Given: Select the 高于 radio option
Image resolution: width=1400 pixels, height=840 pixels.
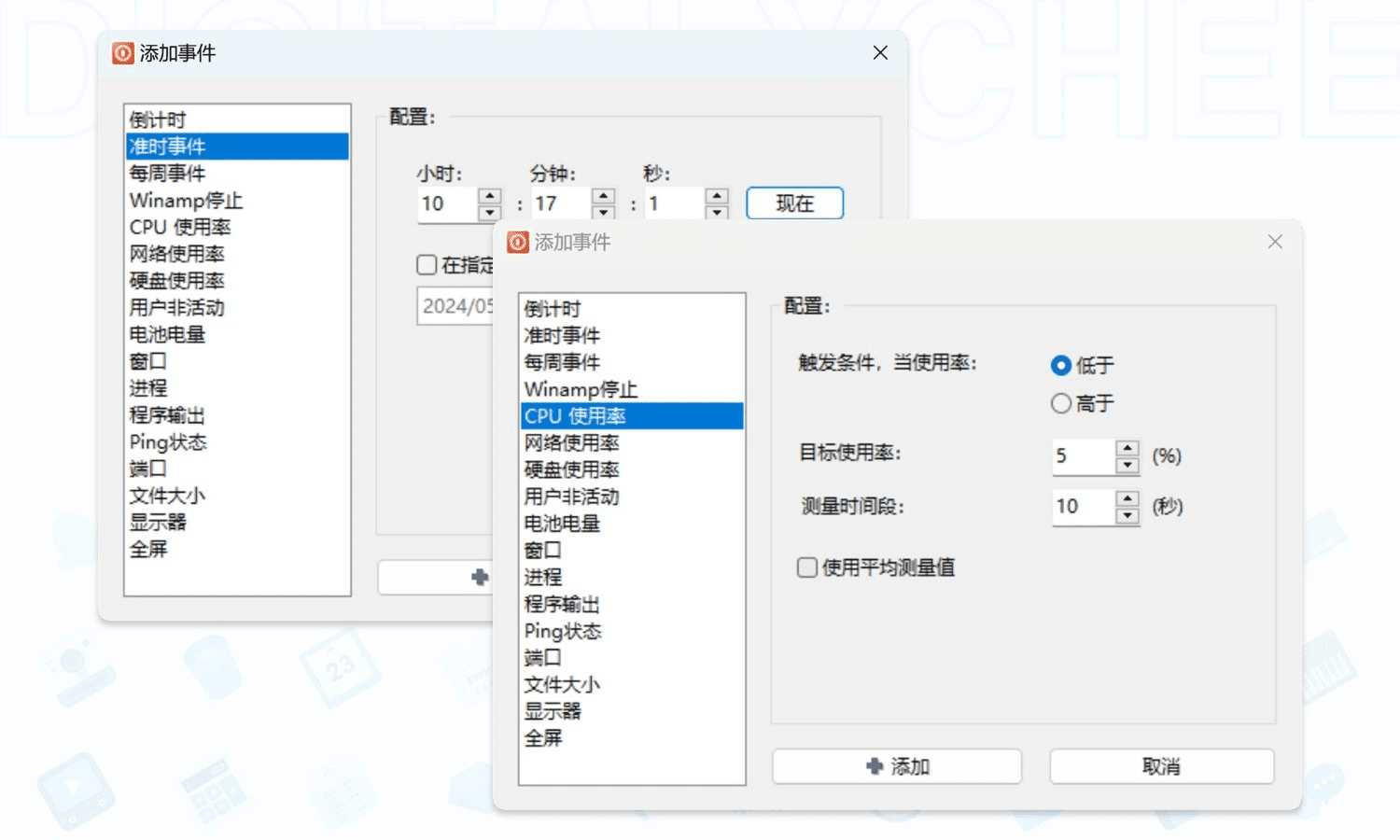Looking at the screenshot, I should pos(1060,403).
